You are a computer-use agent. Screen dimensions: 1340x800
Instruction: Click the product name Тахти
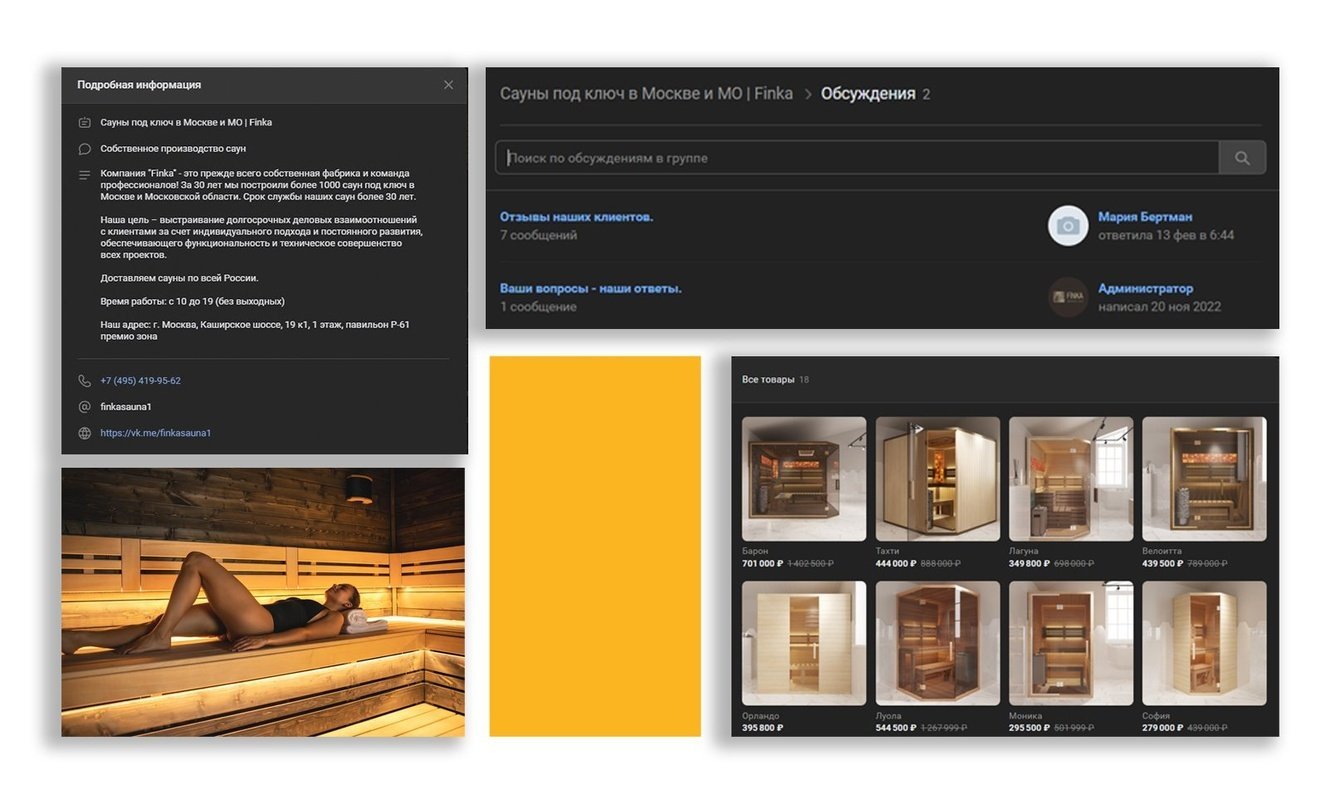coord(887,551)
